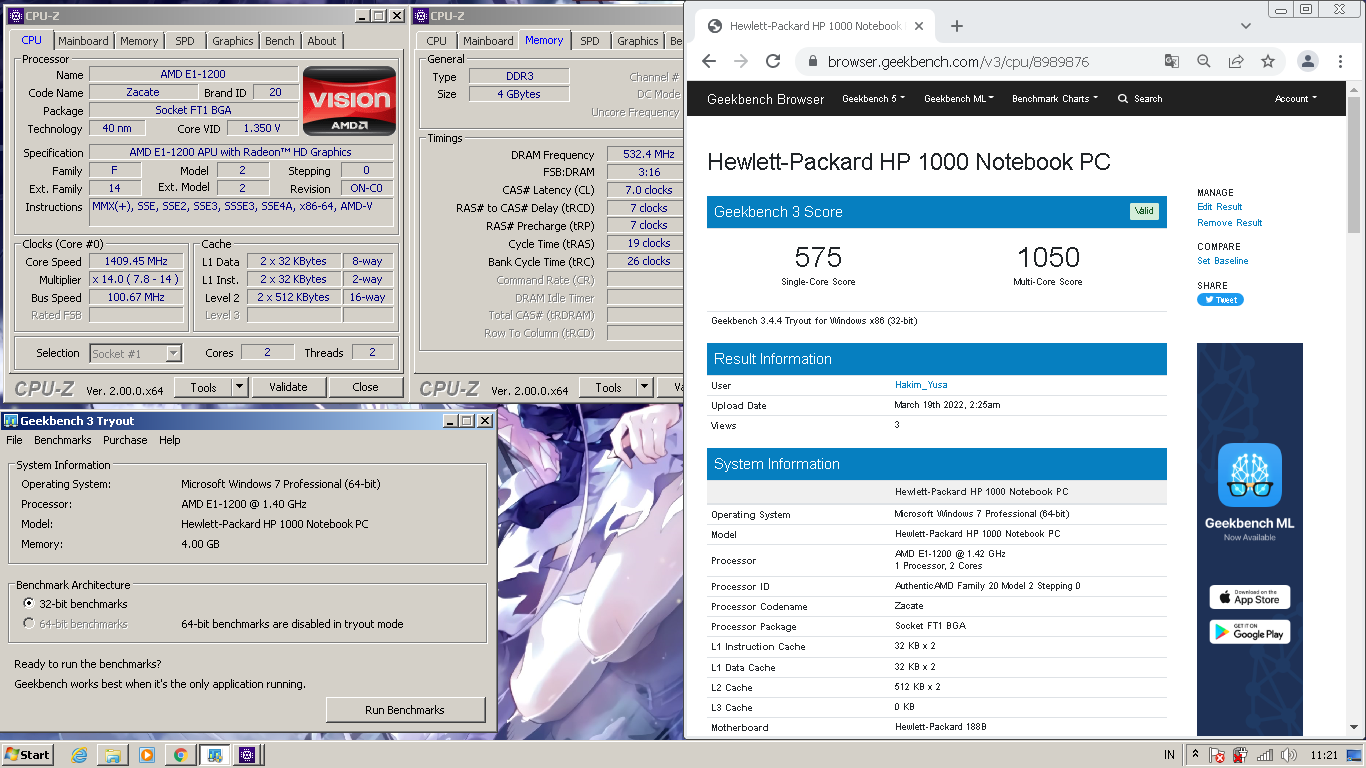Click the Start button
The width and height of the screenshot is (1366, 768).
[x=28, y=755]
